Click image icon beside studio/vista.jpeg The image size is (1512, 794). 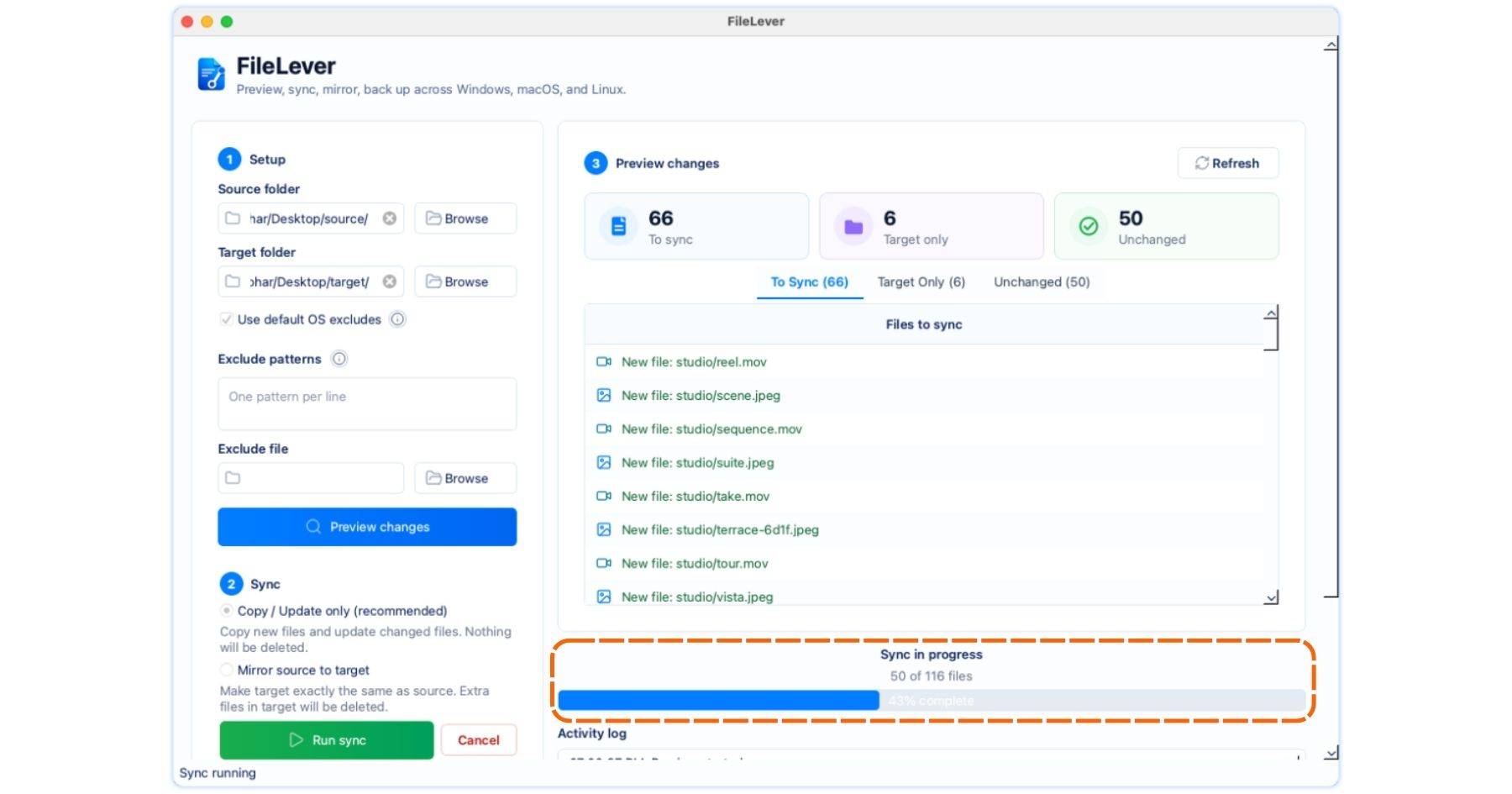coord(604,597)
